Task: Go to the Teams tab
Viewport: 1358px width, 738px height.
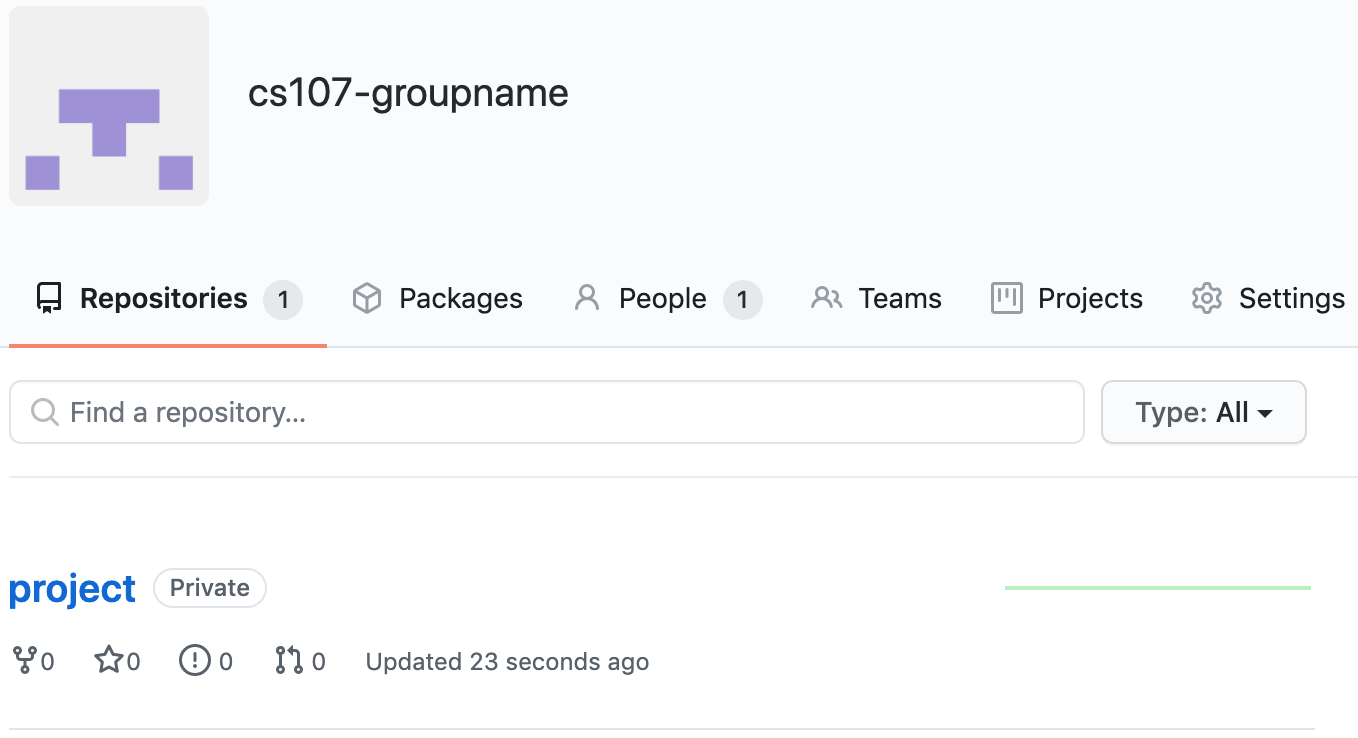Action: pos(876,299)
